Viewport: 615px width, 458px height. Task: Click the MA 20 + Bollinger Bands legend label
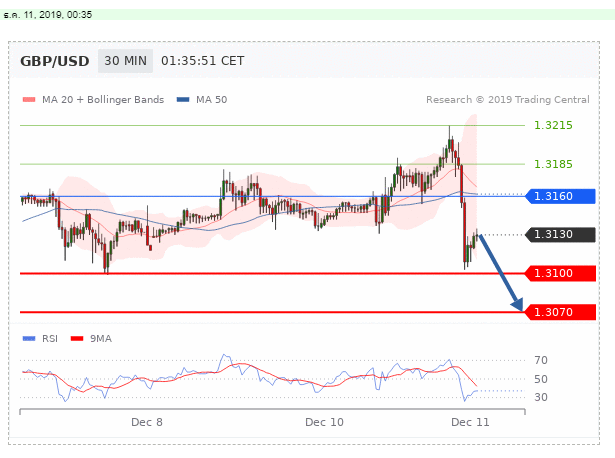coord(103,100)
